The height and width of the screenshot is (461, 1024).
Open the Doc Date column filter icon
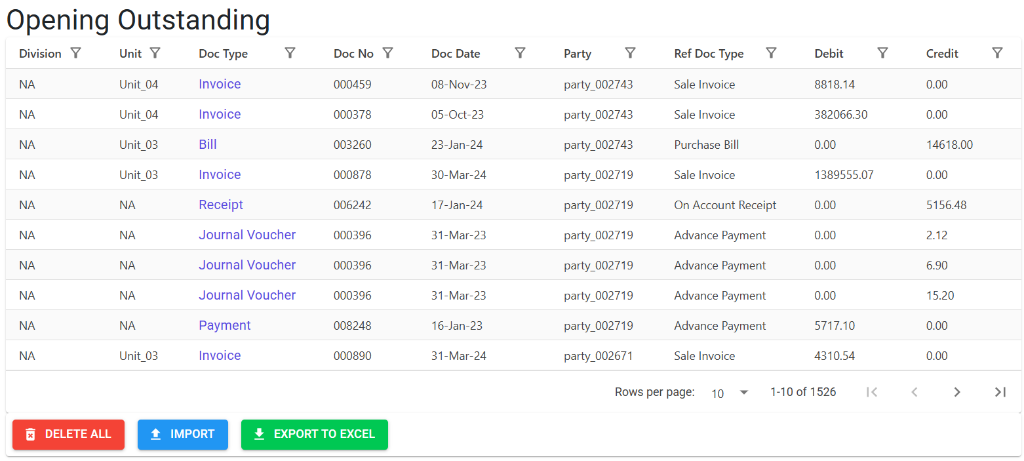pos(520,54)
